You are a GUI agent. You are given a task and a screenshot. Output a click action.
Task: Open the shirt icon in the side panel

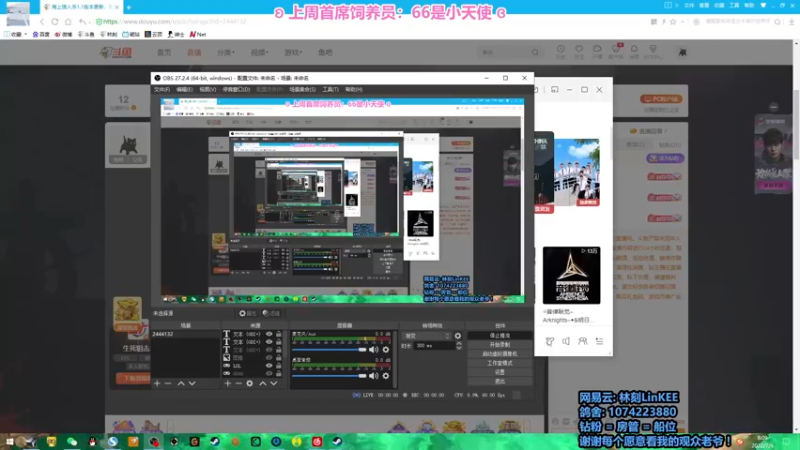pyautogui.click(x=549, y=341)
